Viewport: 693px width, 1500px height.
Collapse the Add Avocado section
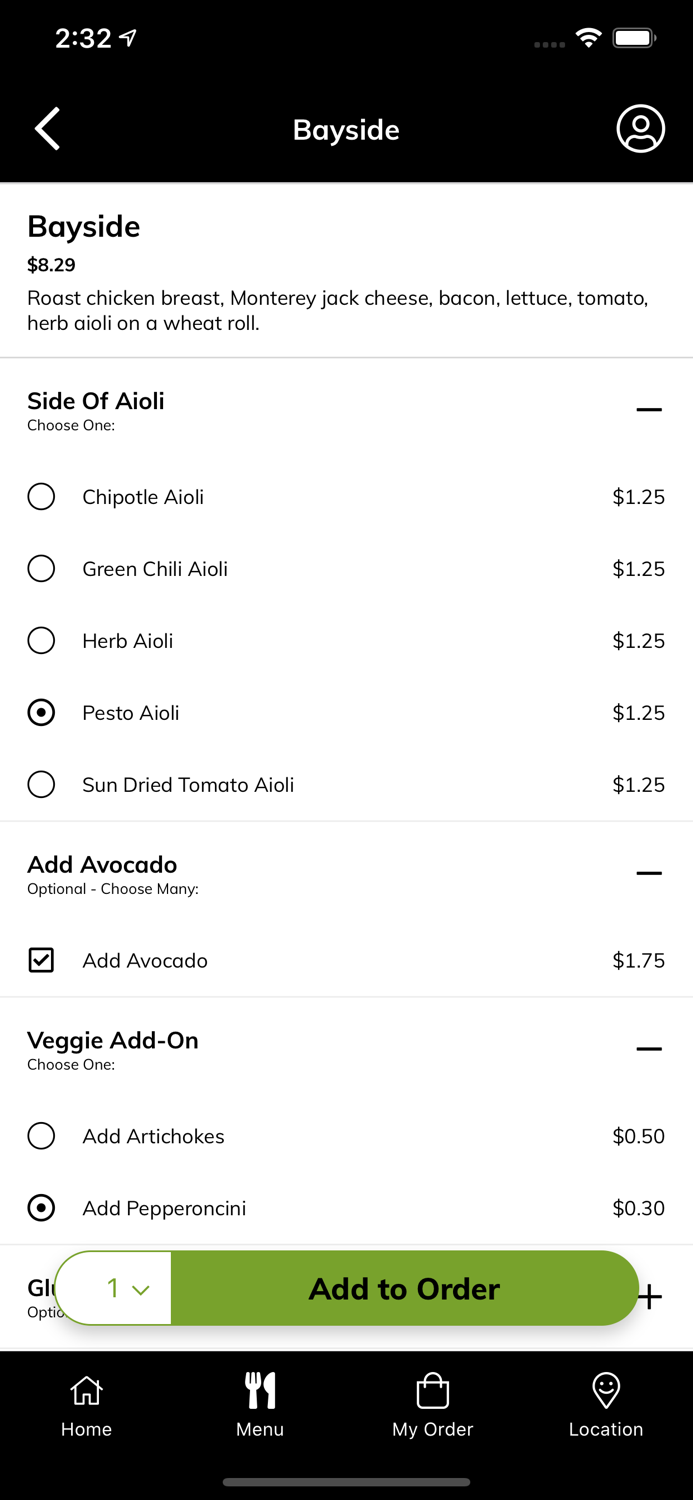(649, 873)
